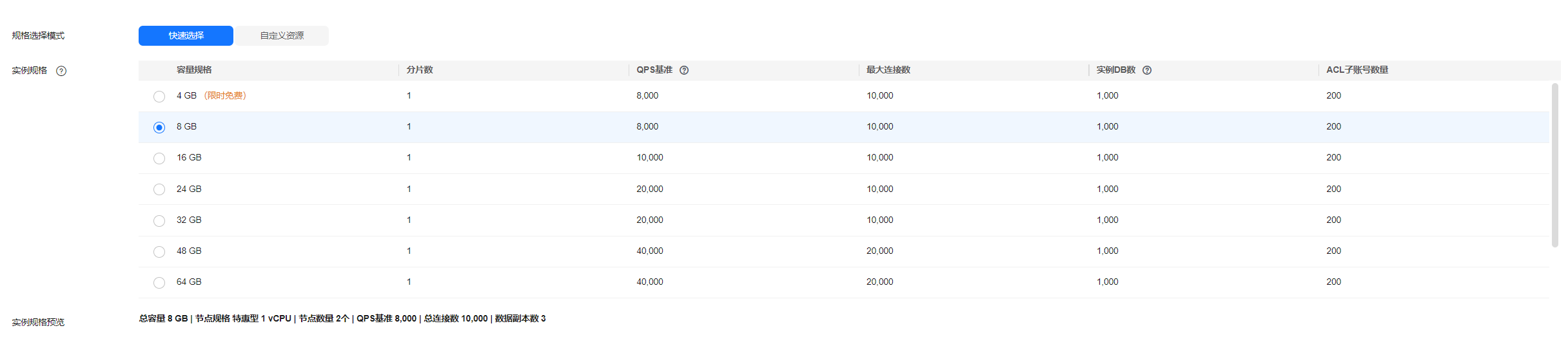Click the help icon beside 实例规格
1568x346 pixels.
point(61,71)
